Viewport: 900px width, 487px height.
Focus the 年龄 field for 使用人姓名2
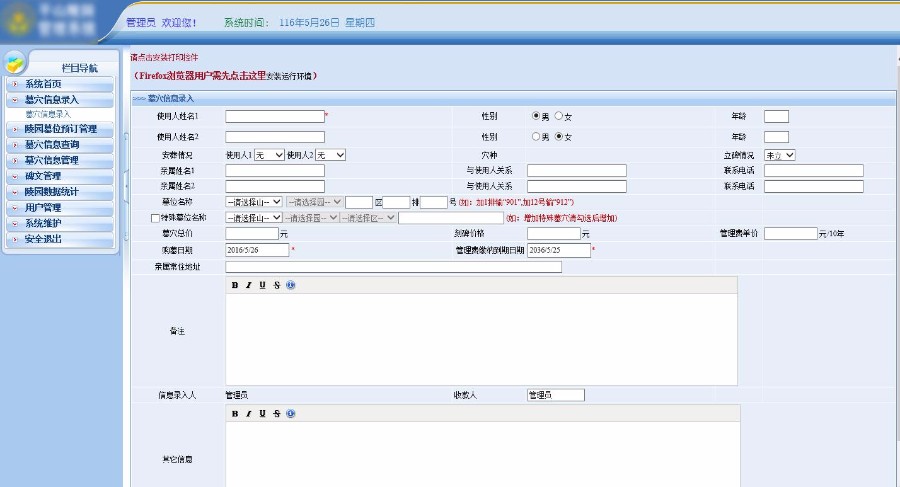(776, 137)
